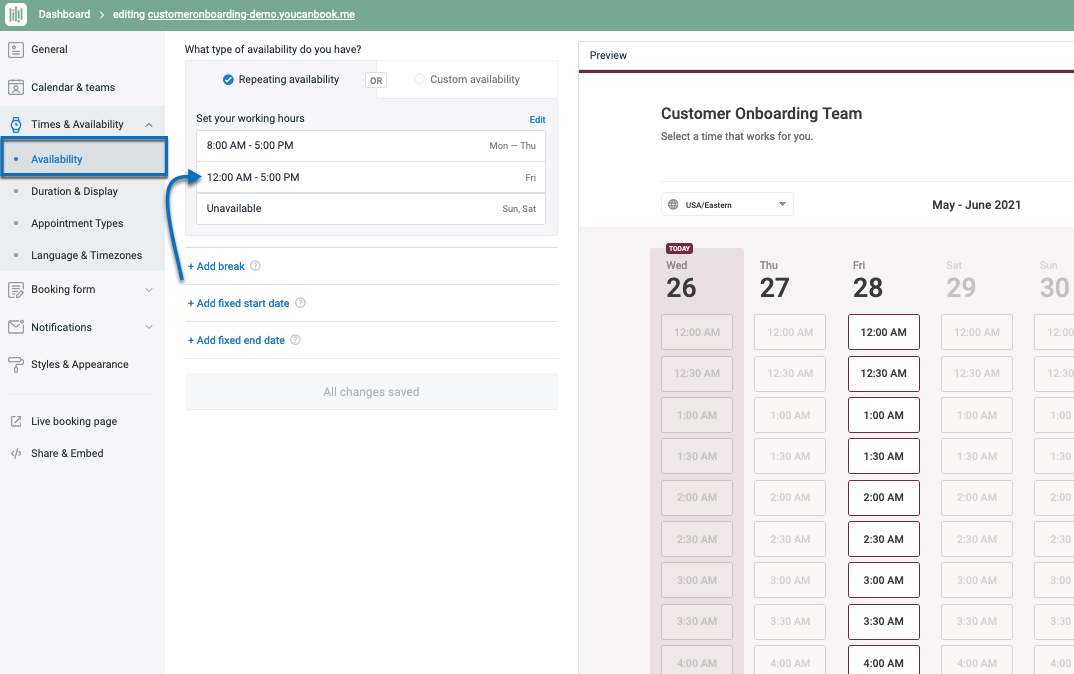
Task: Click the Live booking page external-link icon
Action: coord(16,421)
